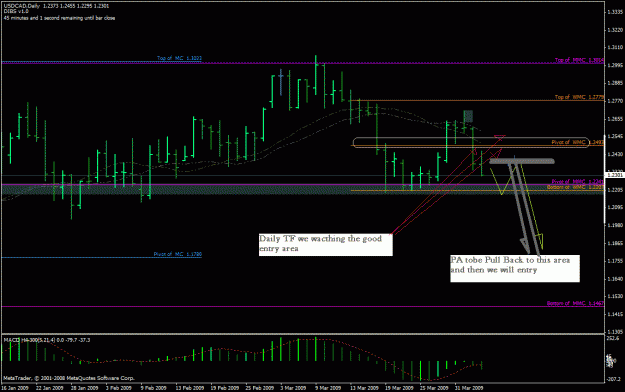Click price axis value 1.1530
This screenshot has width=625, height=392.
click(x=615, y=296)
